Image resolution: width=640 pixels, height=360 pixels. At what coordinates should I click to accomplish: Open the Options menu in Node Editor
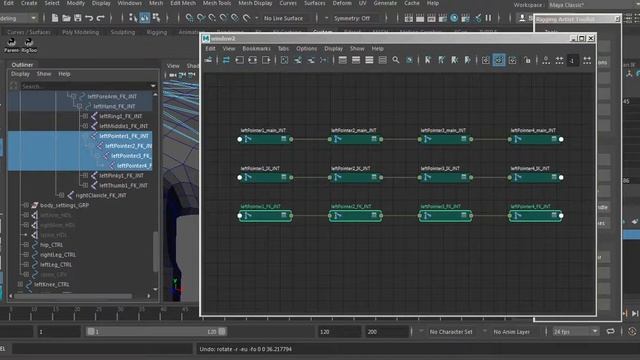point(307,49)
